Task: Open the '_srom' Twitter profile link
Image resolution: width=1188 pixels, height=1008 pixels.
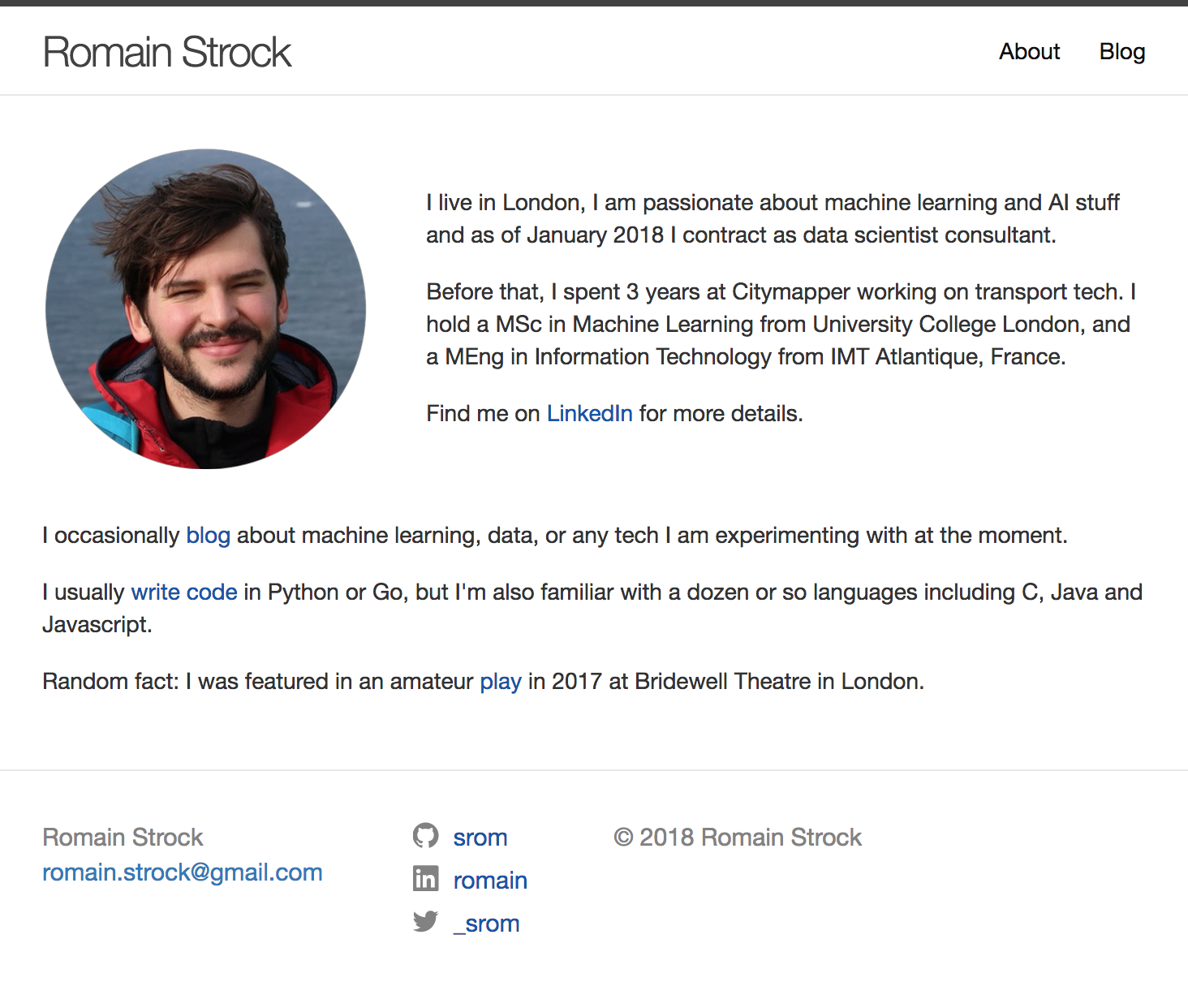Action: (486, 923)
